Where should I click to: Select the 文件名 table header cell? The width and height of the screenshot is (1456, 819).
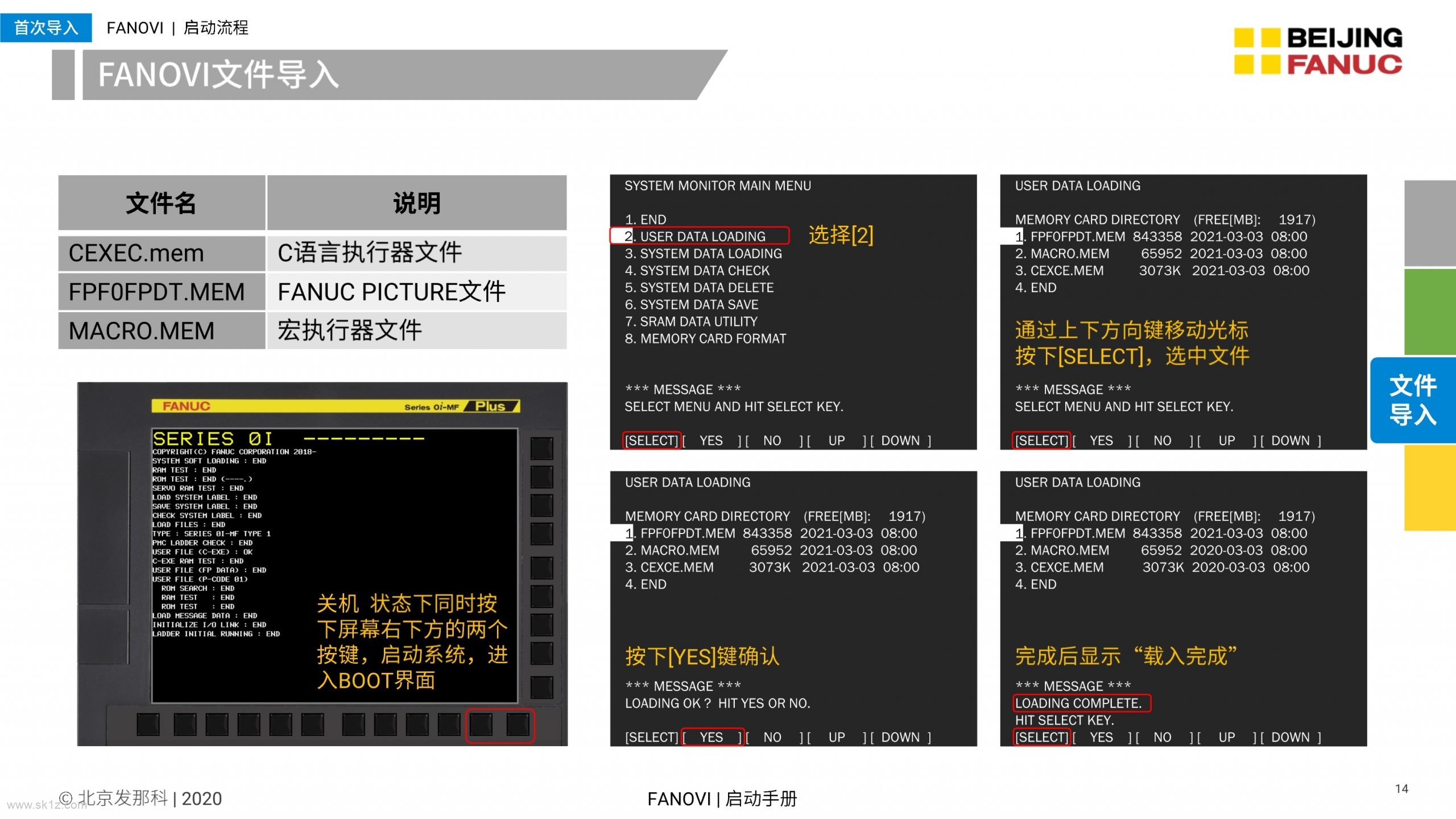coord(162,203)
